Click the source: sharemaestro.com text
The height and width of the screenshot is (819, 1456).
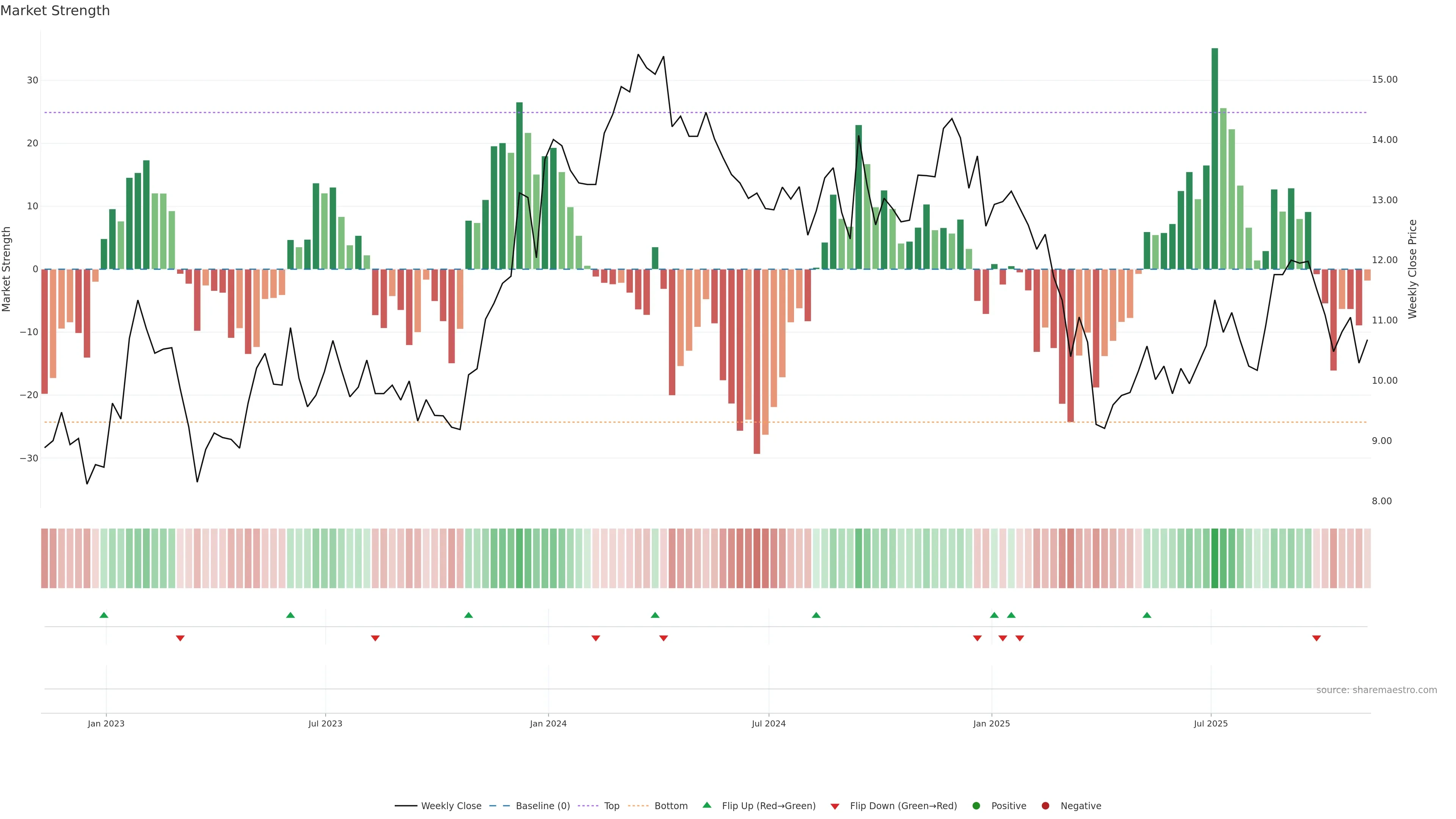[x=1376, y=690]
